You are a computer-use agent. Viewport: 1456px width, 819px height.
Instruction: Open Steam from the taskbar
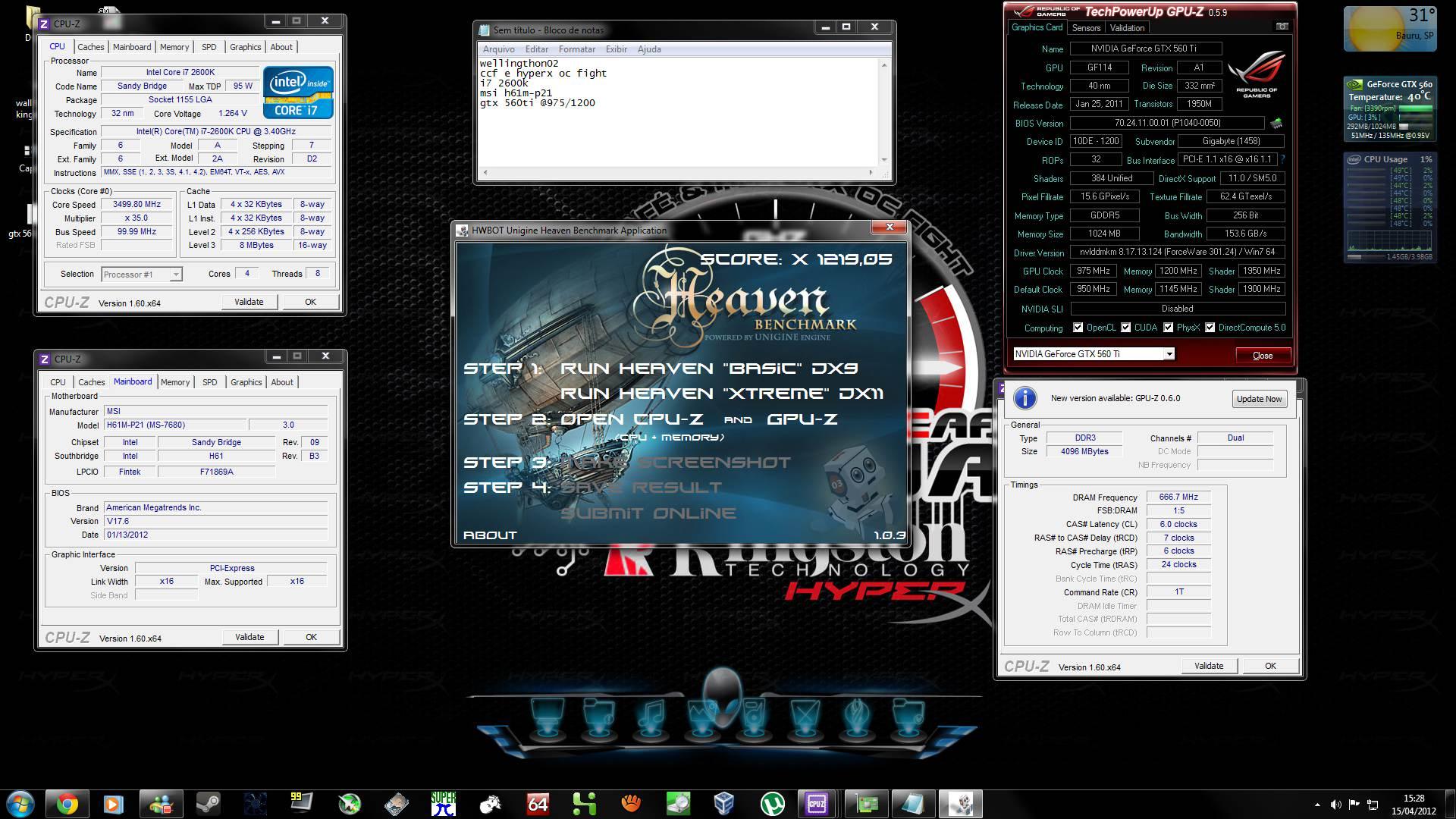coord(208,804)
